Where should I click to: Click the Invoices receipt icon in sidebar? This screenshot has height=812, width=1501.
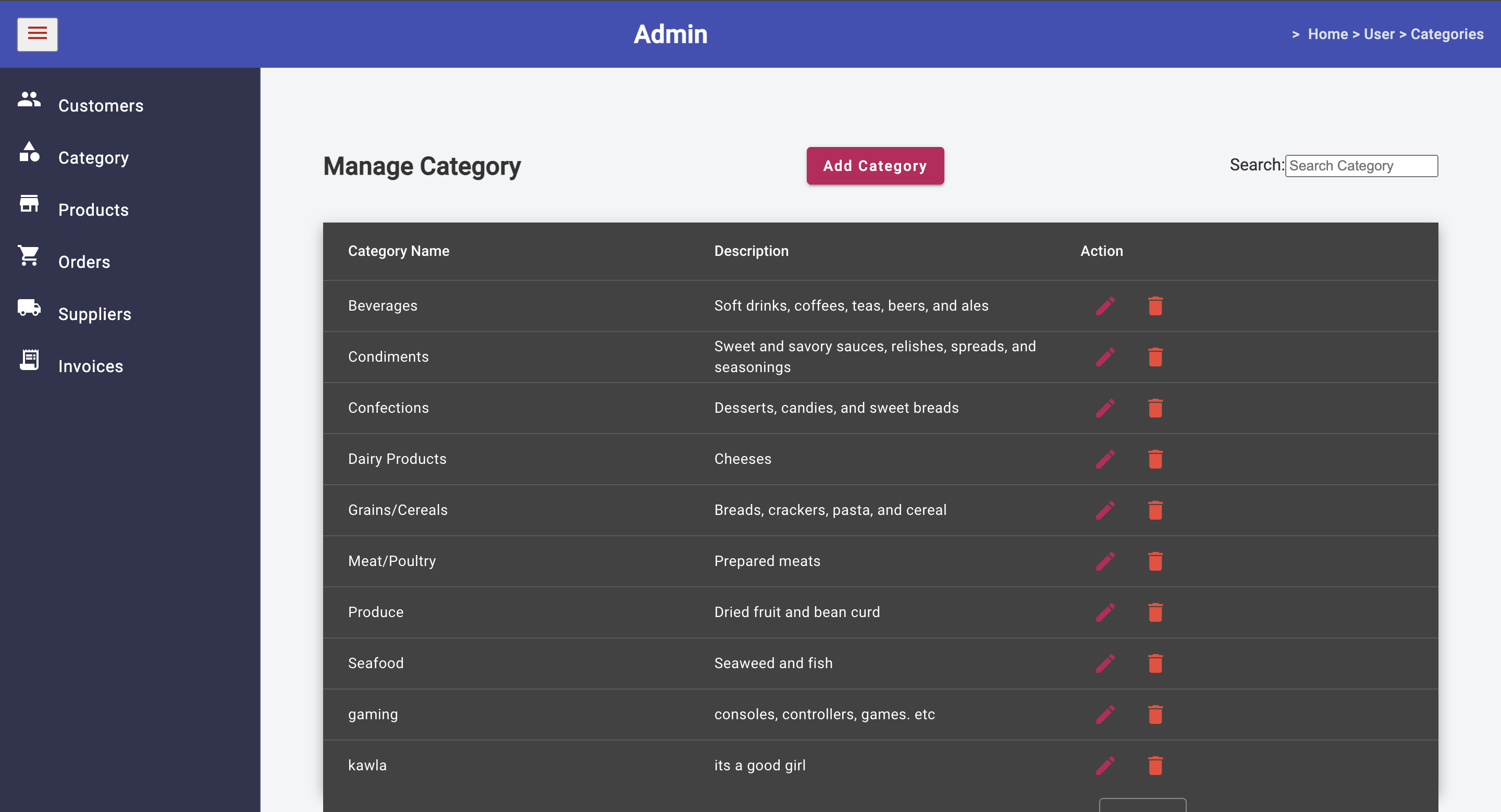[x=29, y=360]
